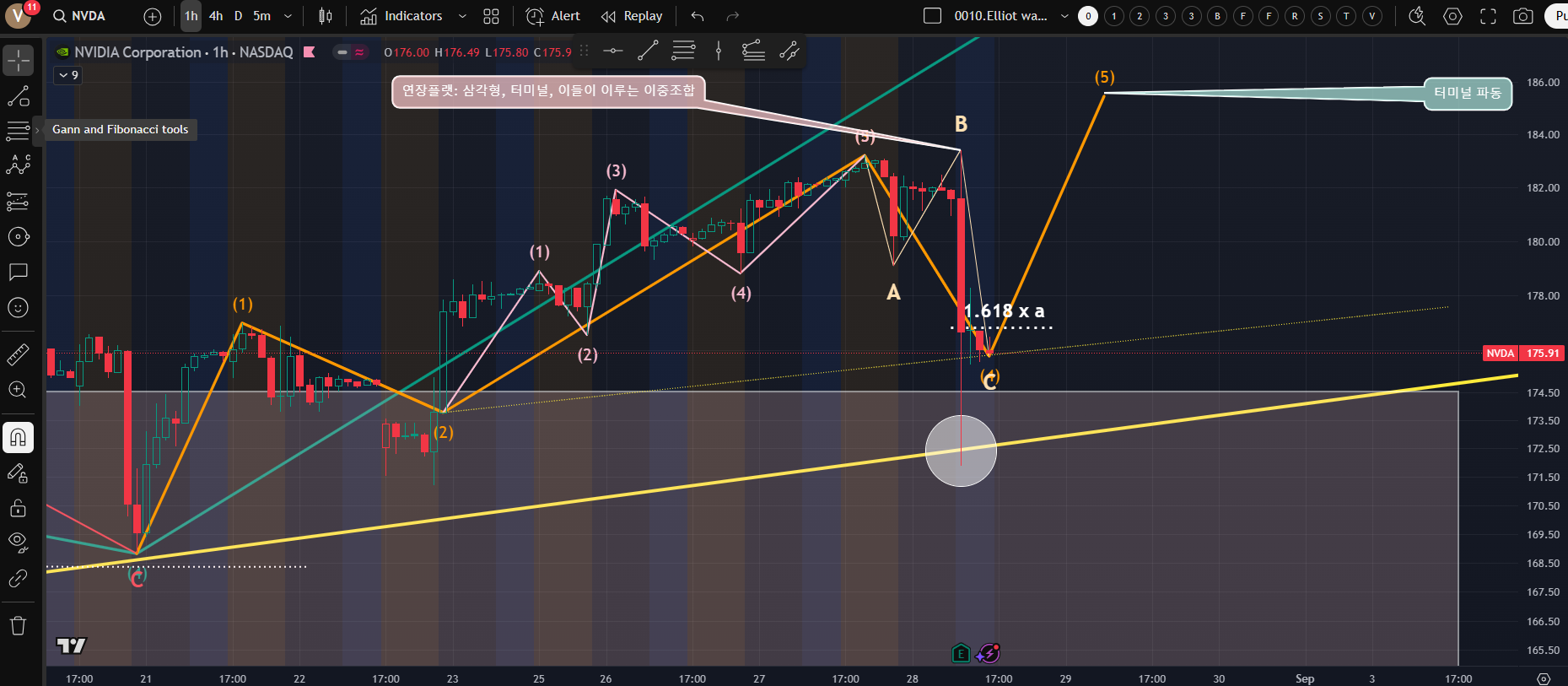This screenshot has width=1568, height=686.
Task: Open the compare or add symbol dialog
Action: [153, 16]
